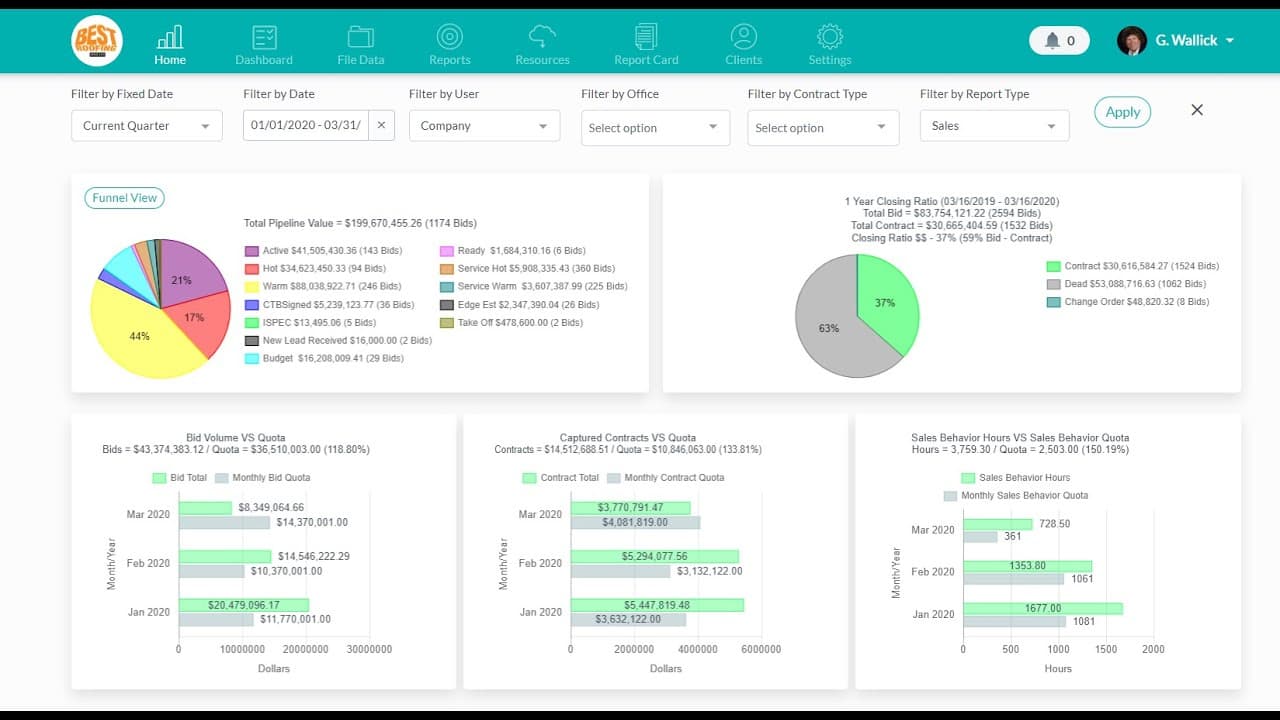Open the Dashboard icon in top navigation
The width and height of the screenshot is (1280, 720).
(264, 38)
